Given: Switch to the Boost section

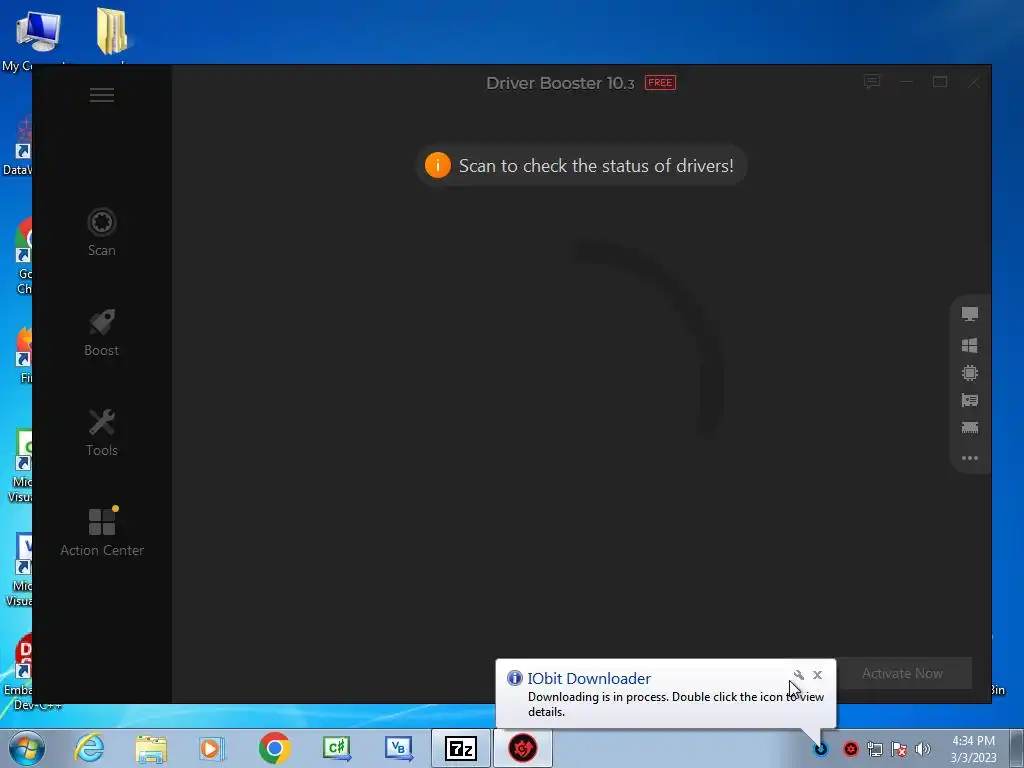Looking at the screenshot, I should 102,333.
